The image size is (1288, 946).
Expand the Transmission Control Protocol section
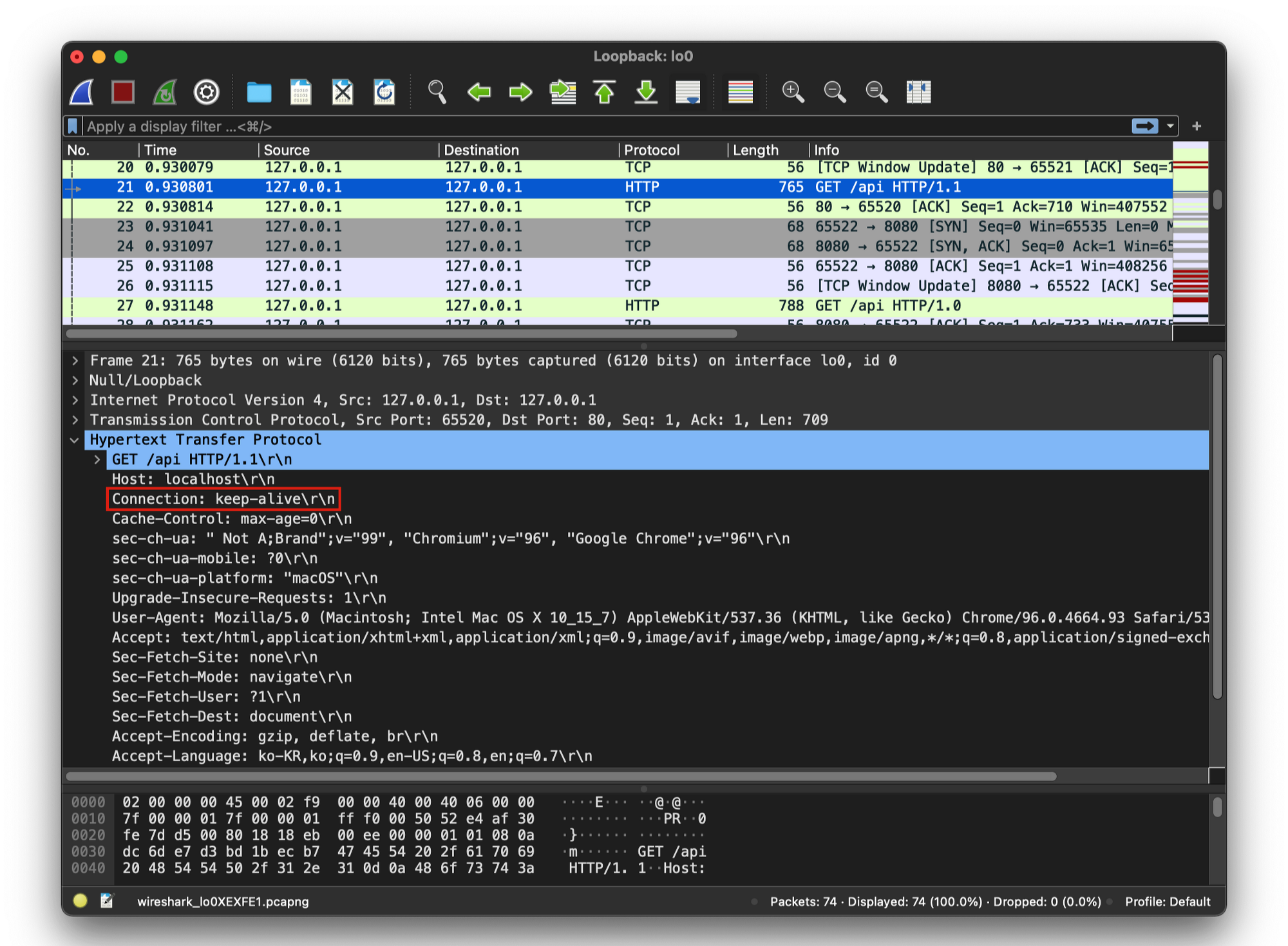[x=75, y=420]
